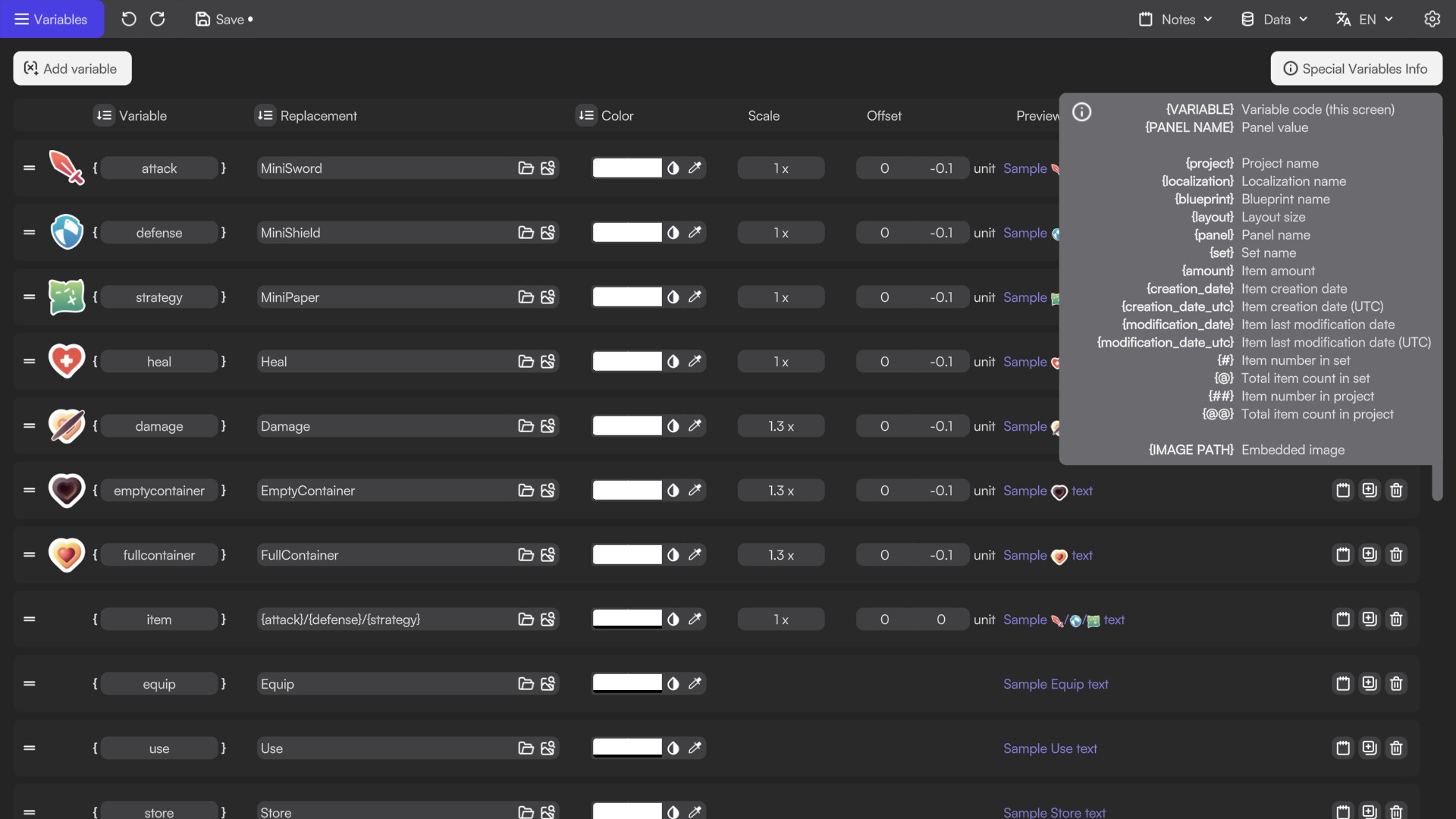Viewport: 1456px width, 819px height.
Task: Toggle color tint mode for damage variable
Action: (x=673, y=426)
